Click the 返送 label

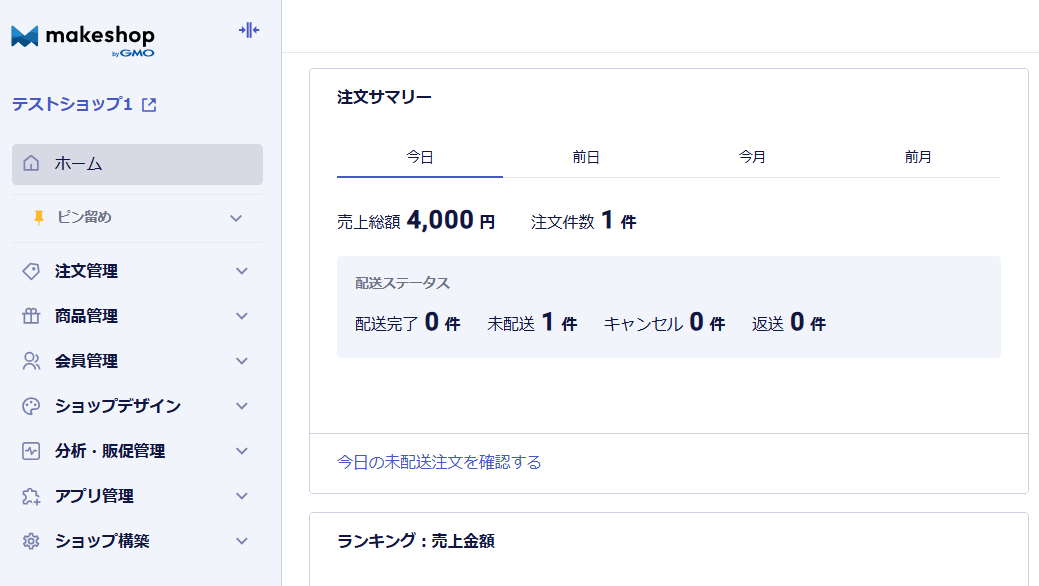click(768, 324)
